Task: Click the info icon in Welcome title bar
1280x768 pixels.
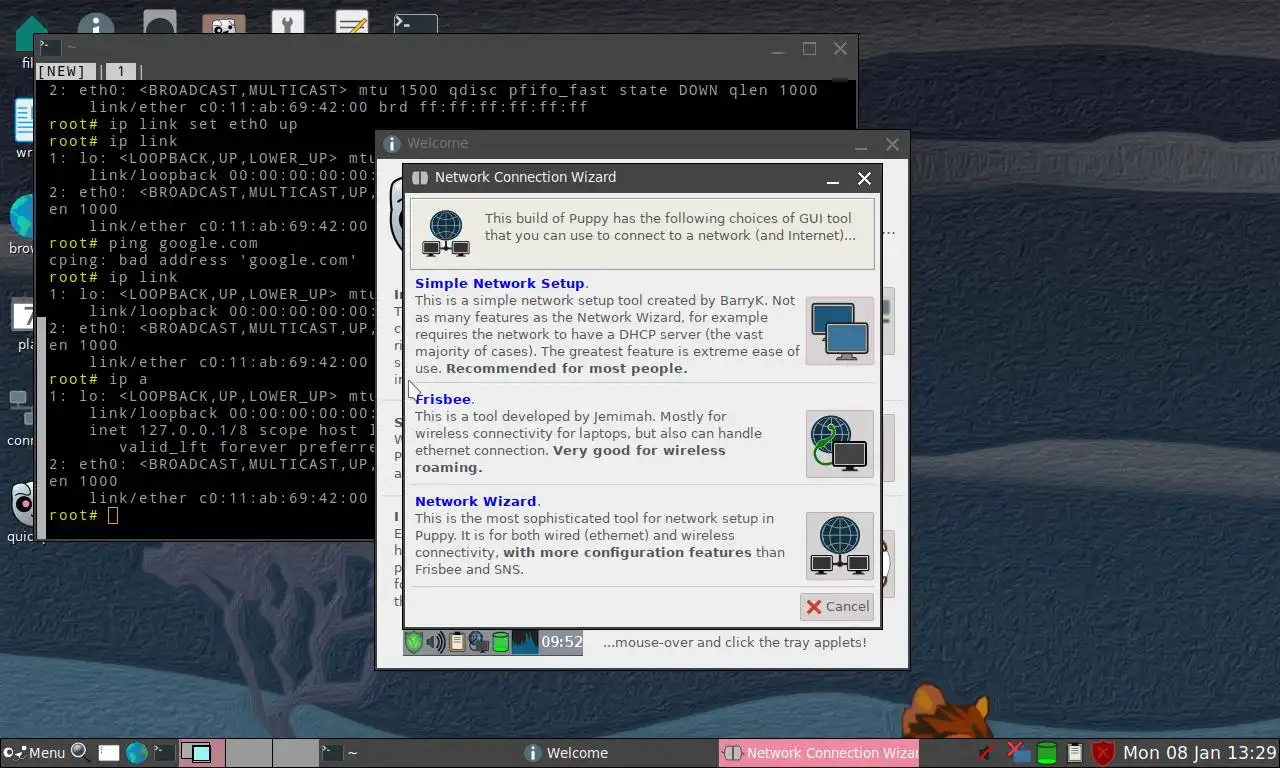Action: point(392,144)
